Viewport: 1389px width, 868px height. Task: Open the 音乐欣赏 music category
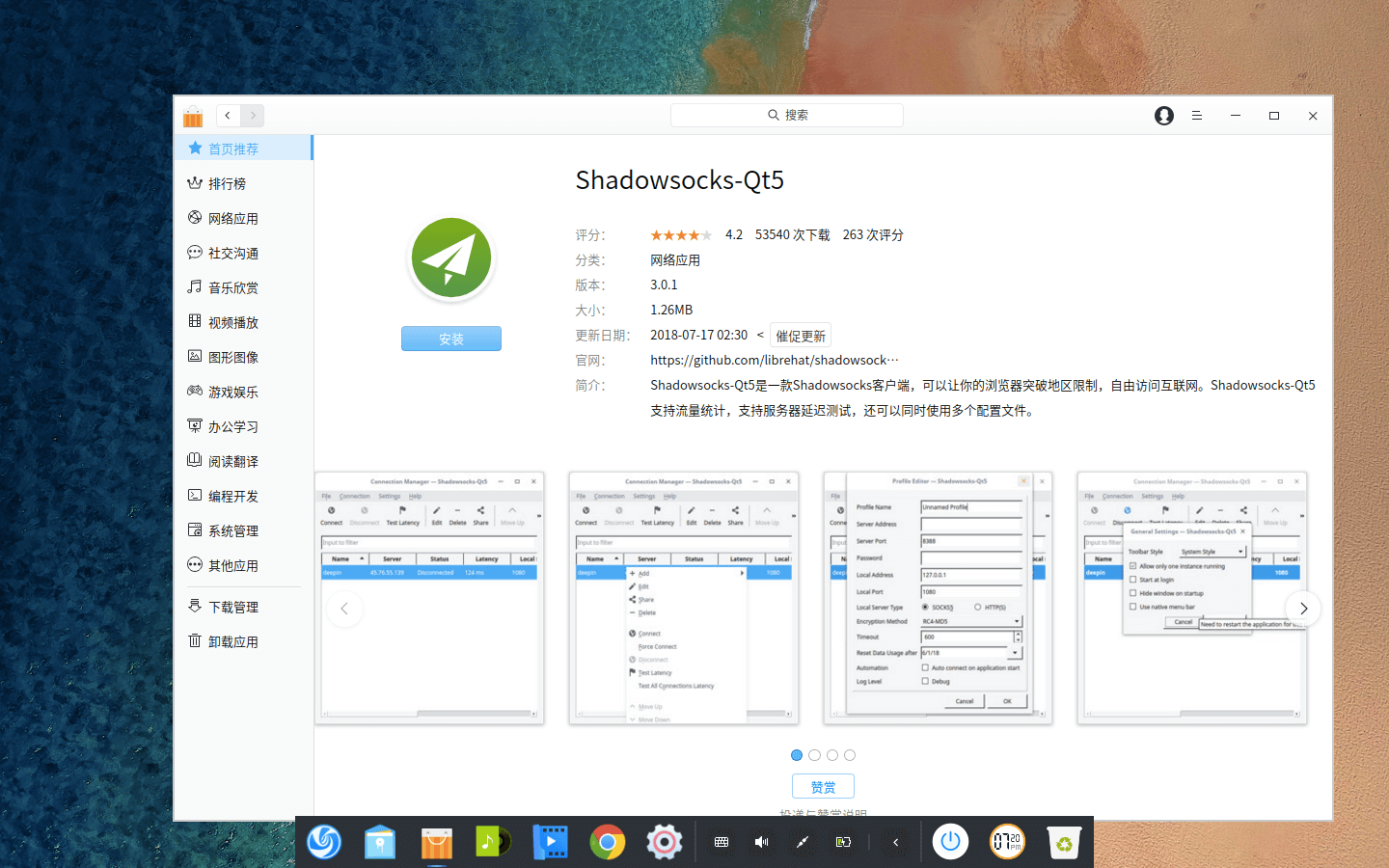(x=243, y=287)
